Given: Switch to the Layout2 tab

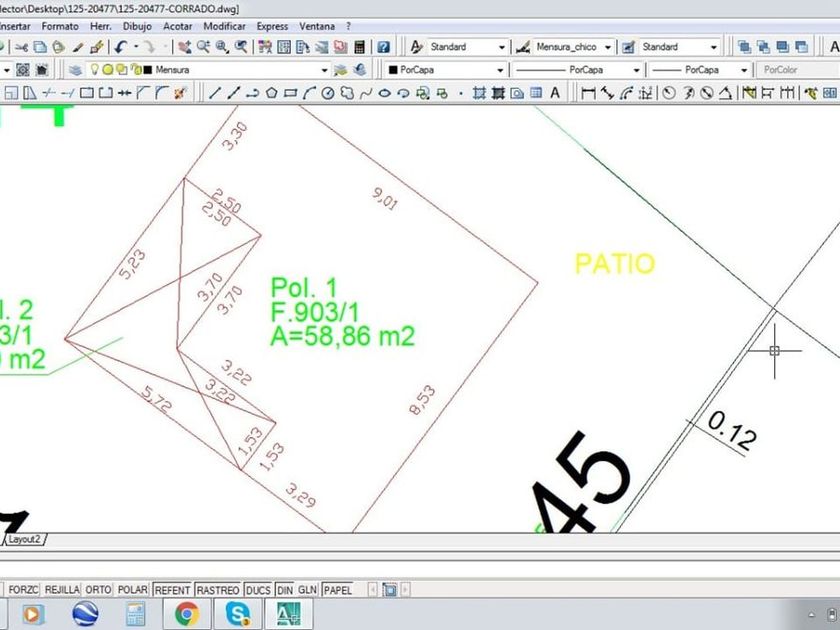Looking at the screenshot, I should pyautogui.click(x=27, y=539).
